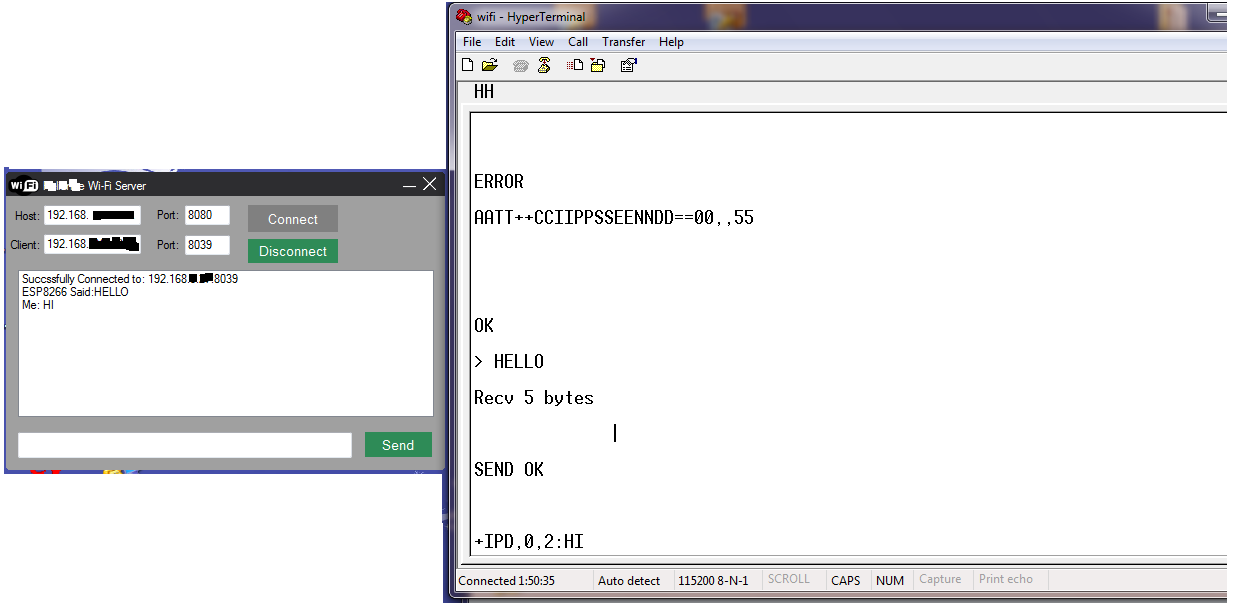The width and height of the screenshot is (1238, 603).
Task: Click the NUM status indicator
Action: tap(890, 580)
